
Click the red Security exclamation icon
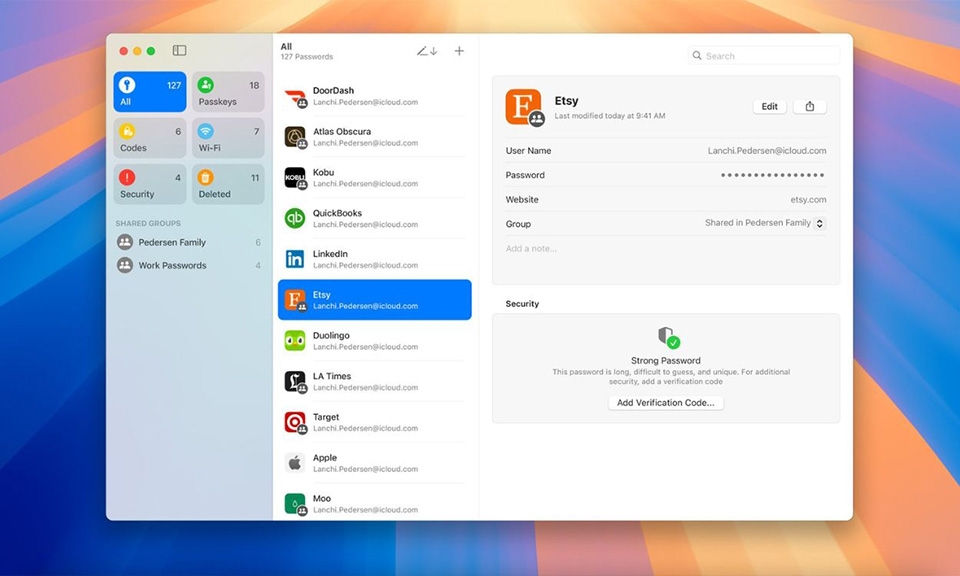point(127,178)
